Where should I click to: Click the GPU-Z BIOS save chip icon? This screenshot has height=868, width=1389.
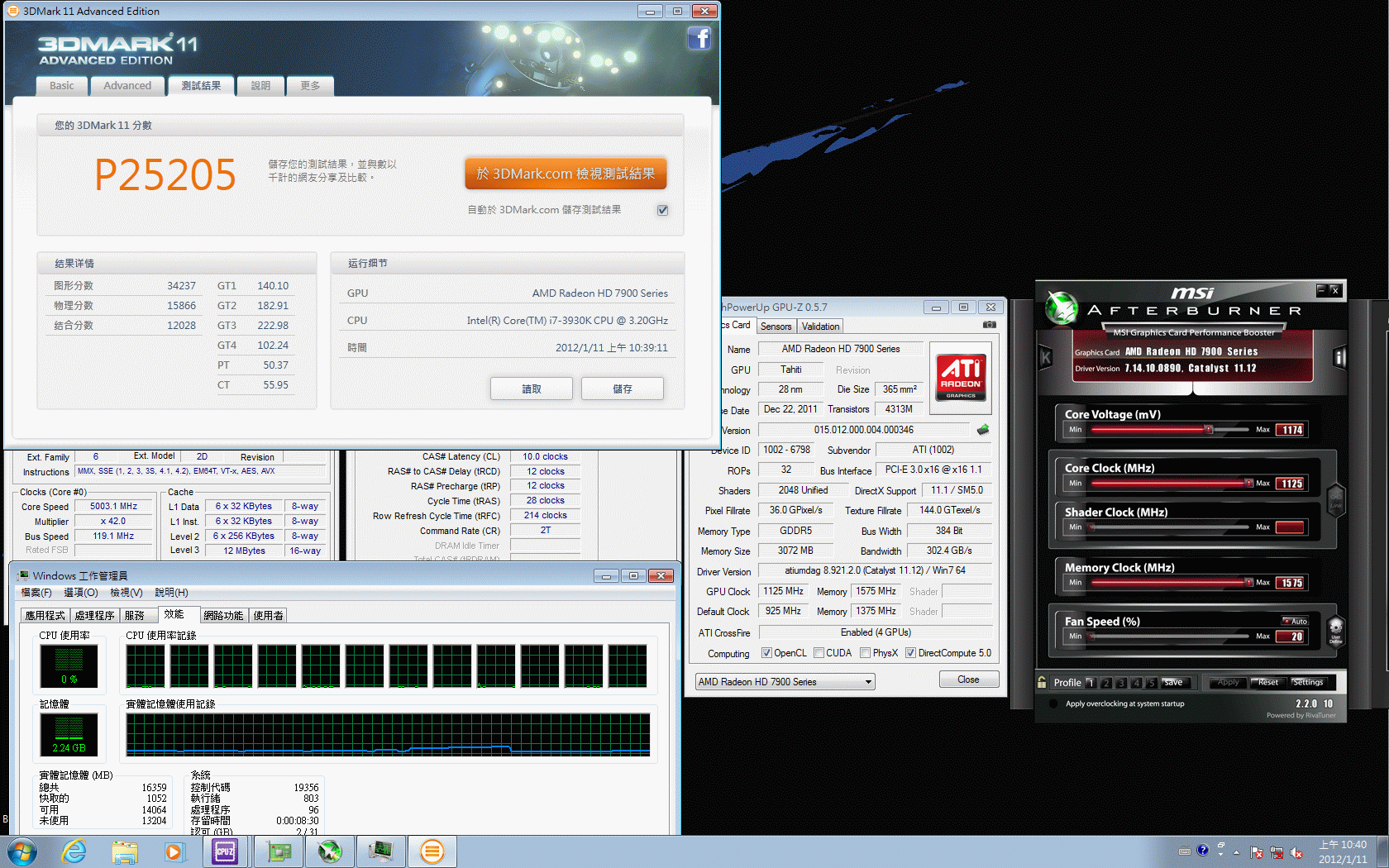983,430
